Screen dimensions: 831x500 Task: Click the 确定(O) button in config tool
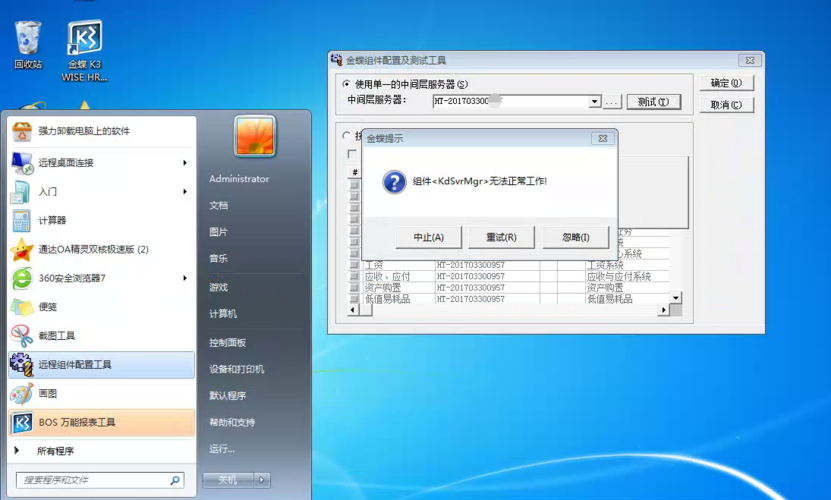pyautogui.click(x=726, y=83)
